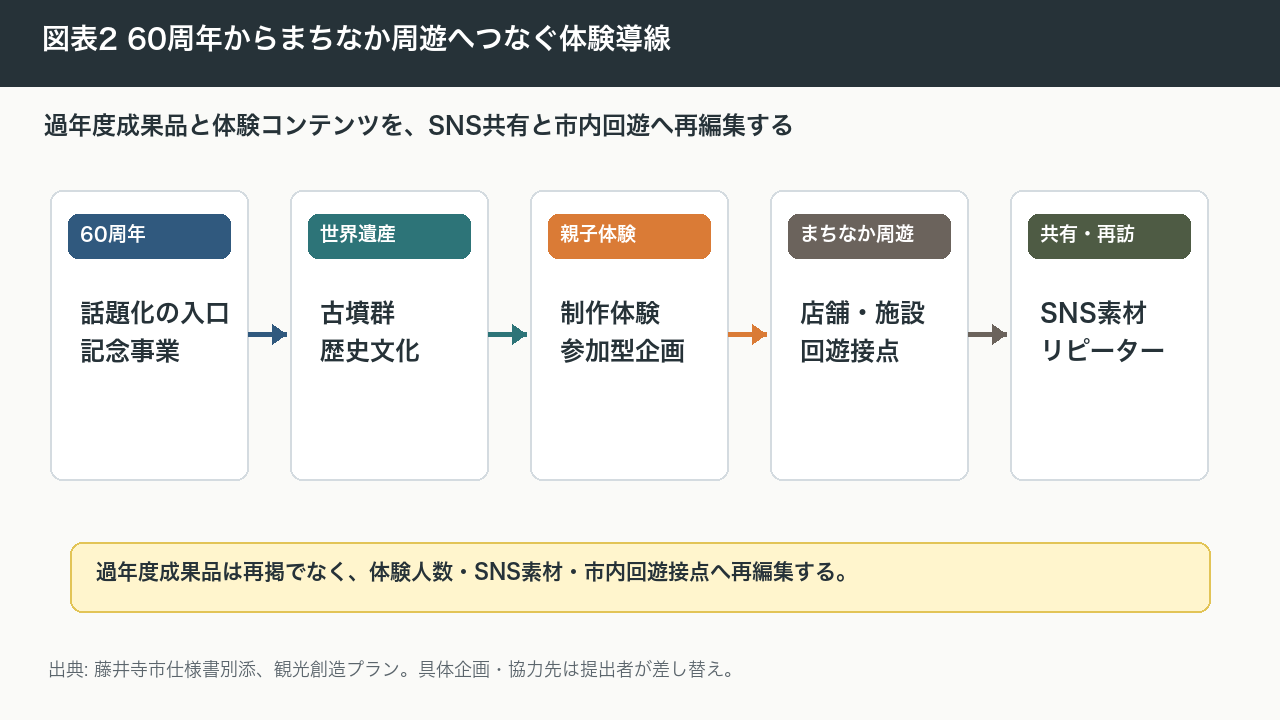Select the teal 世界遺産 badge
1280x720 pixels.
(389, 236)
